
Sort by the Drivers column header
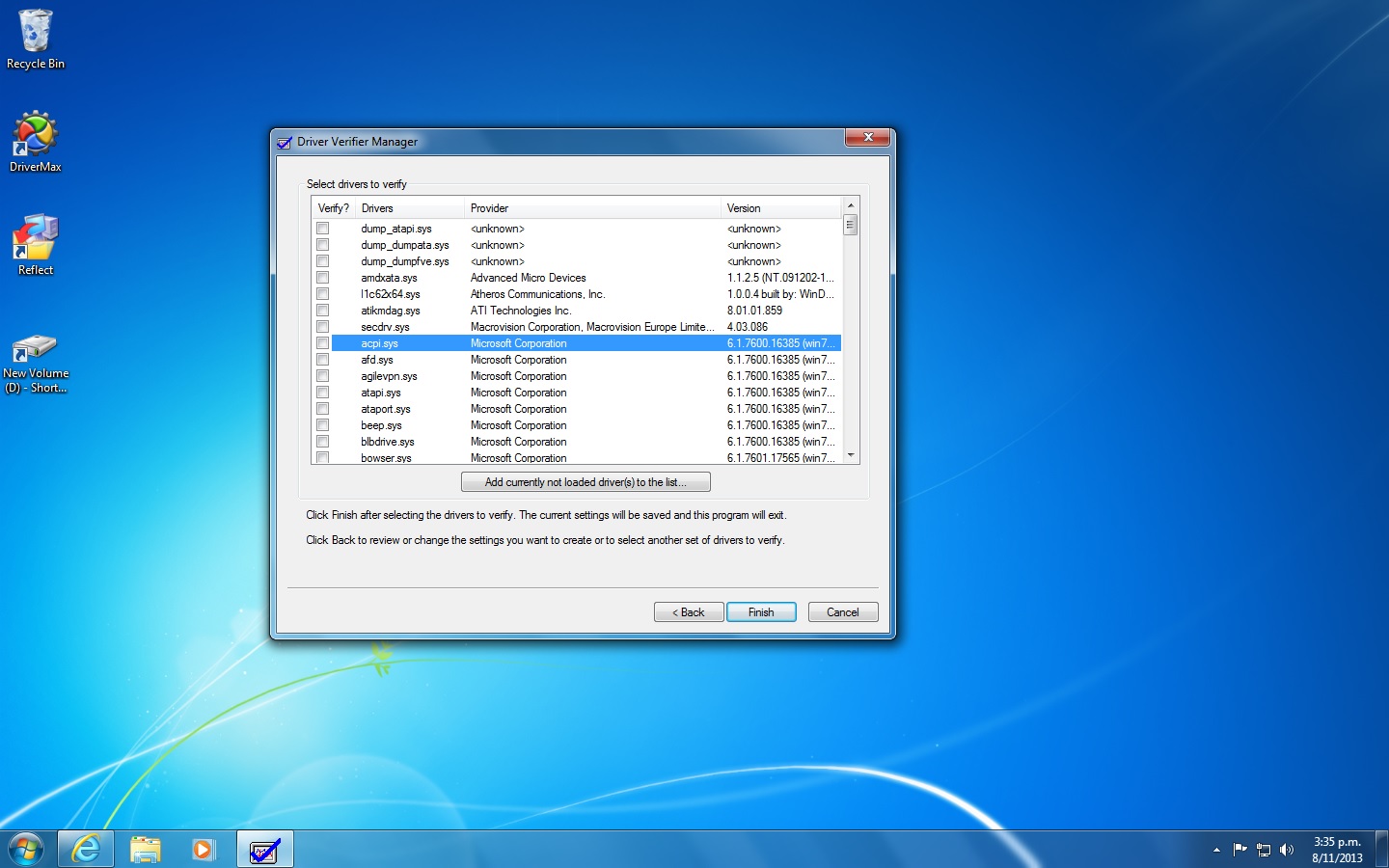tap(410, 208)
